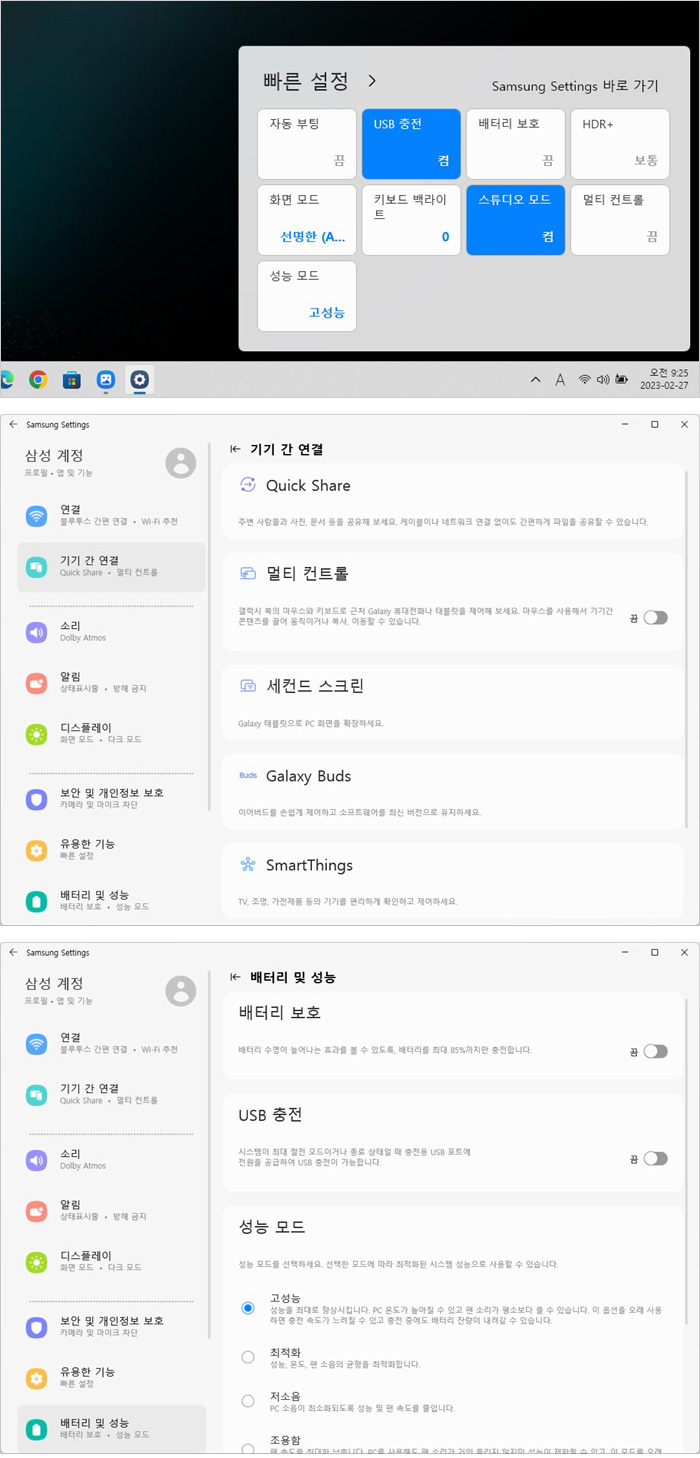Screen dimensions: 700x1458
Task: Select 알림 in 배터리 및 성능 window sidebar
Action: click(x=111, y=1210)
